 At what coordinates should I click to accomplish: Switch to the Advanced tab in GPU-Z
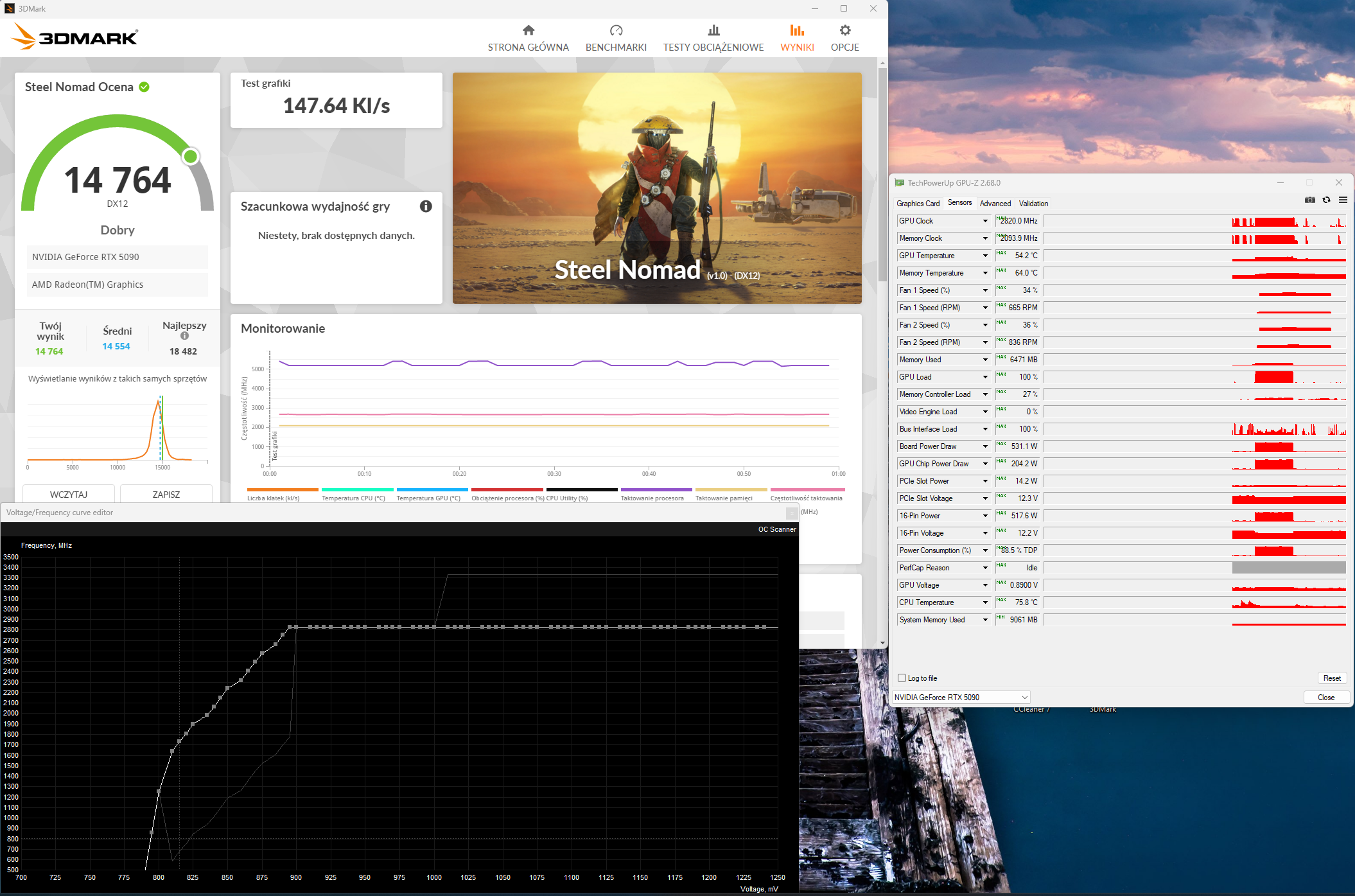point(995,204)
